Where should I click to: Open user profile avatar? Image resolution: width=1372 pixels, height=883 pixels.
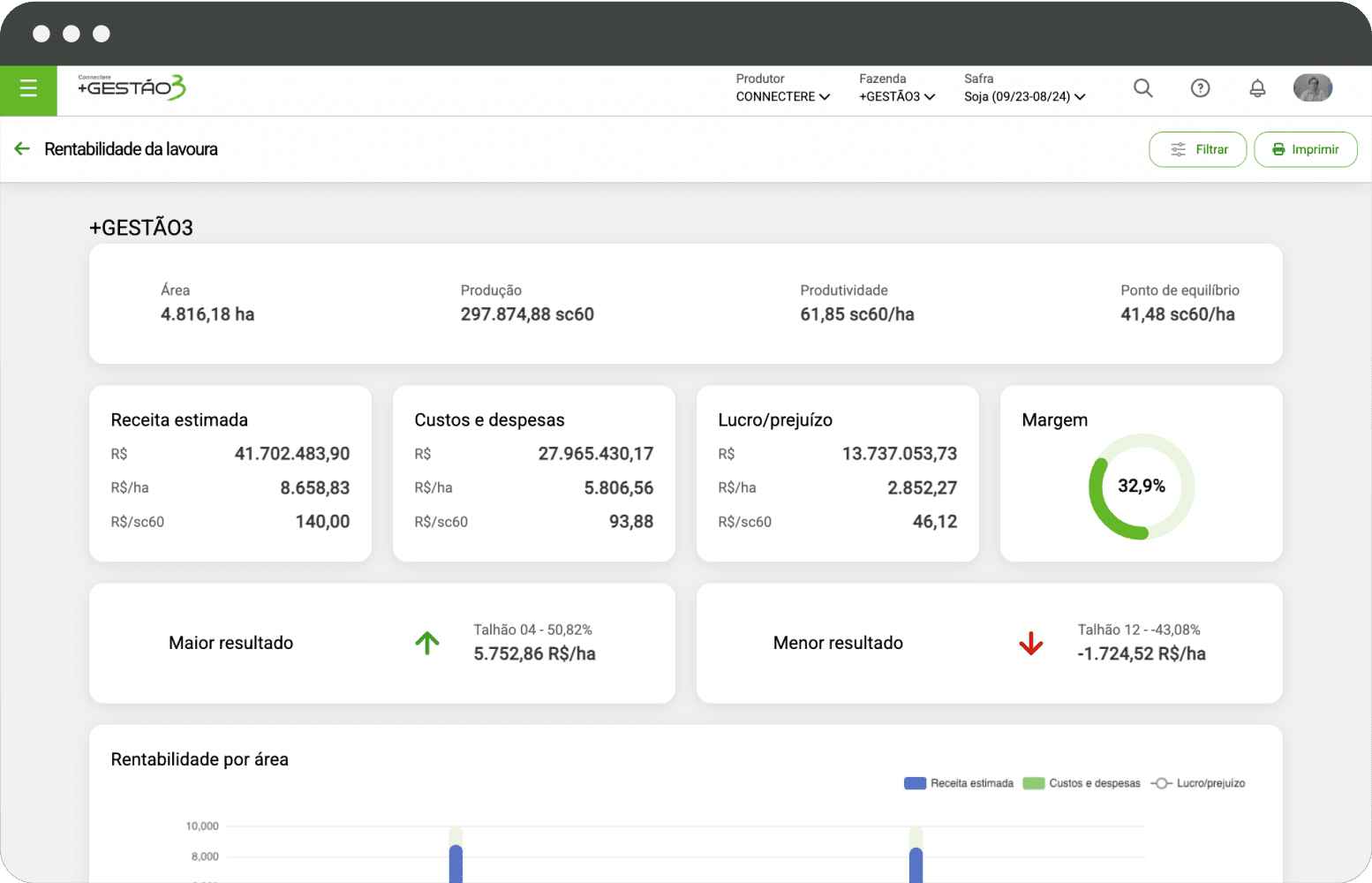[x=1312, y=88]
